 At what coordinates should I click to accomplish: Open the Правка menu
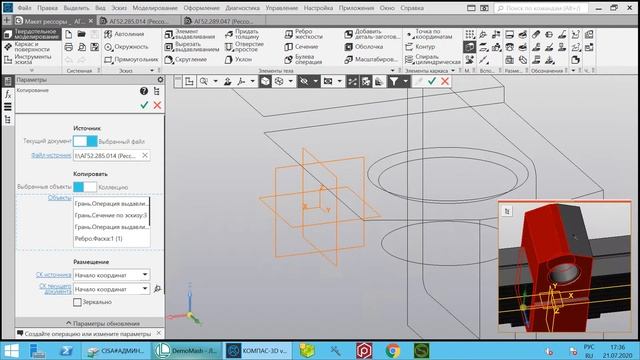(47, 8)
